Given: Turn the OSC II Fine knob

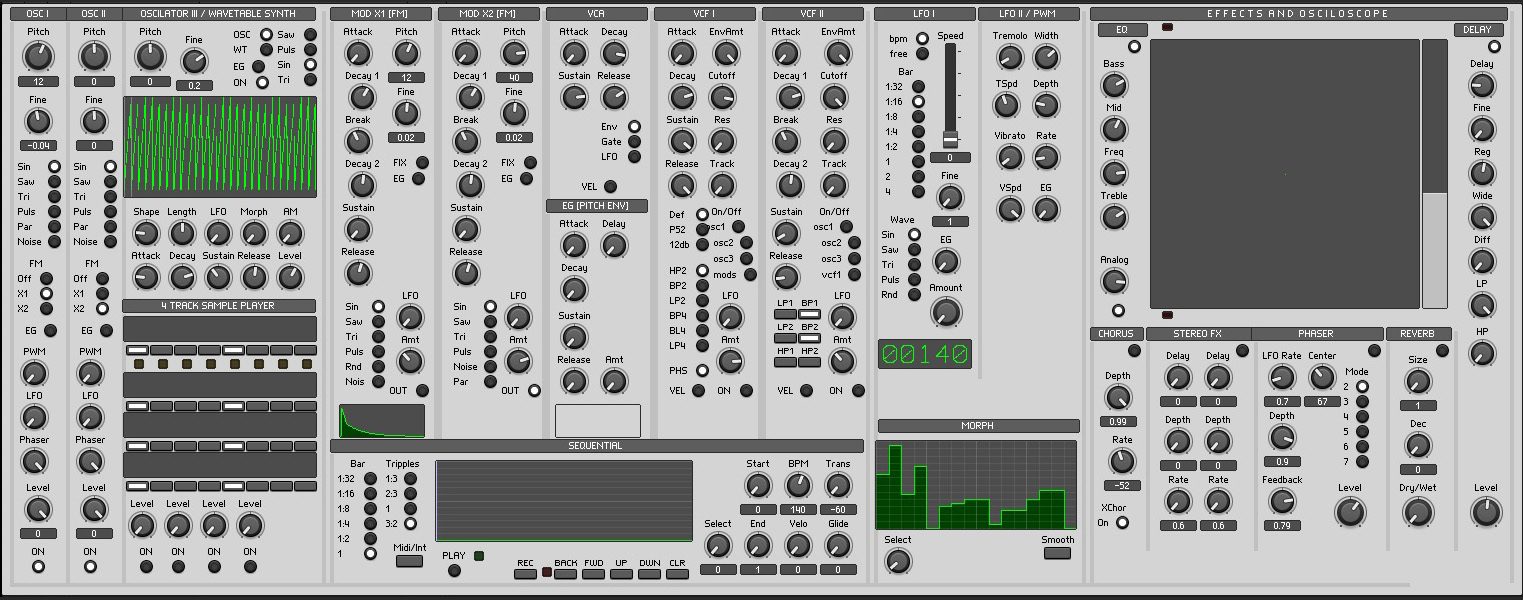Looking at the screenshot, I should coord(94,122).
